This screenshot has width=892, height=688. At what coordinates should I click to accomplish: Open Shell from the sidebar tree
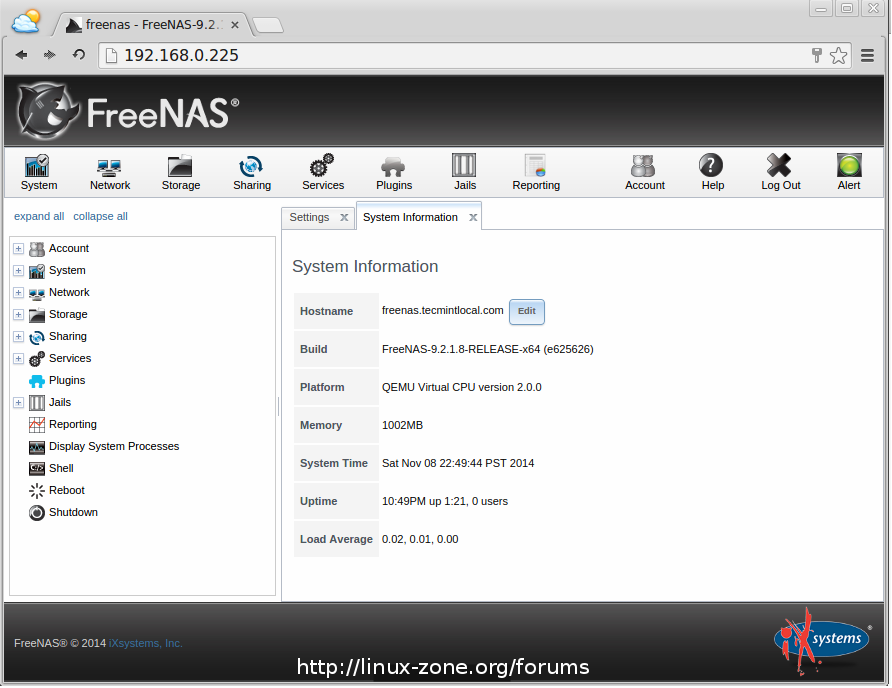click(61, 468)
